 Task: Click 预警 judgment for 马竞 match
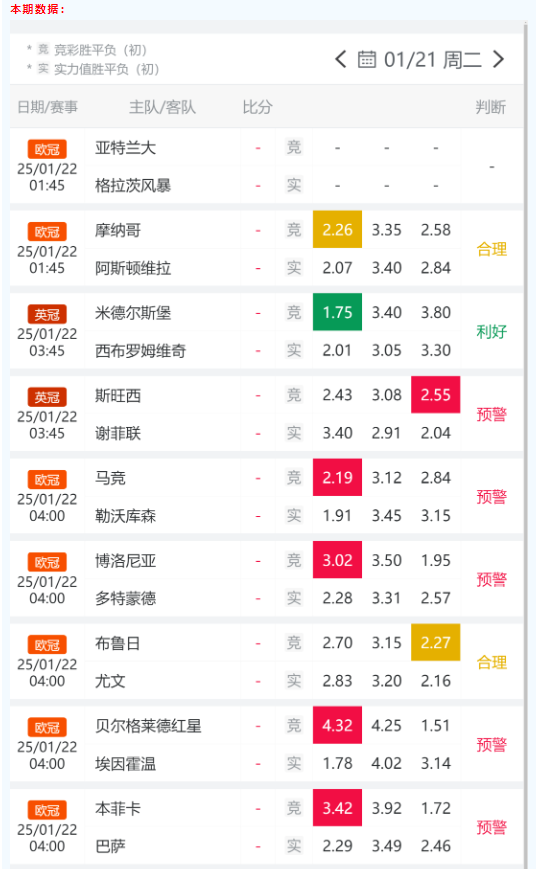(492, 497)
